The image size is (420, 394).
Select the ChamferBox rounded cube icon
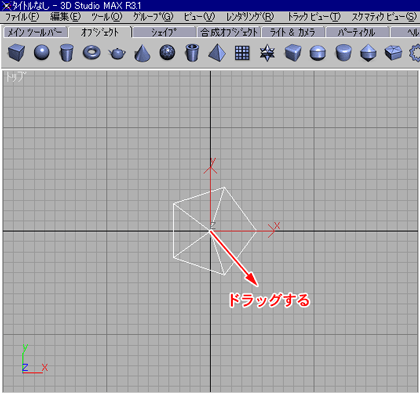click(293, 53)
